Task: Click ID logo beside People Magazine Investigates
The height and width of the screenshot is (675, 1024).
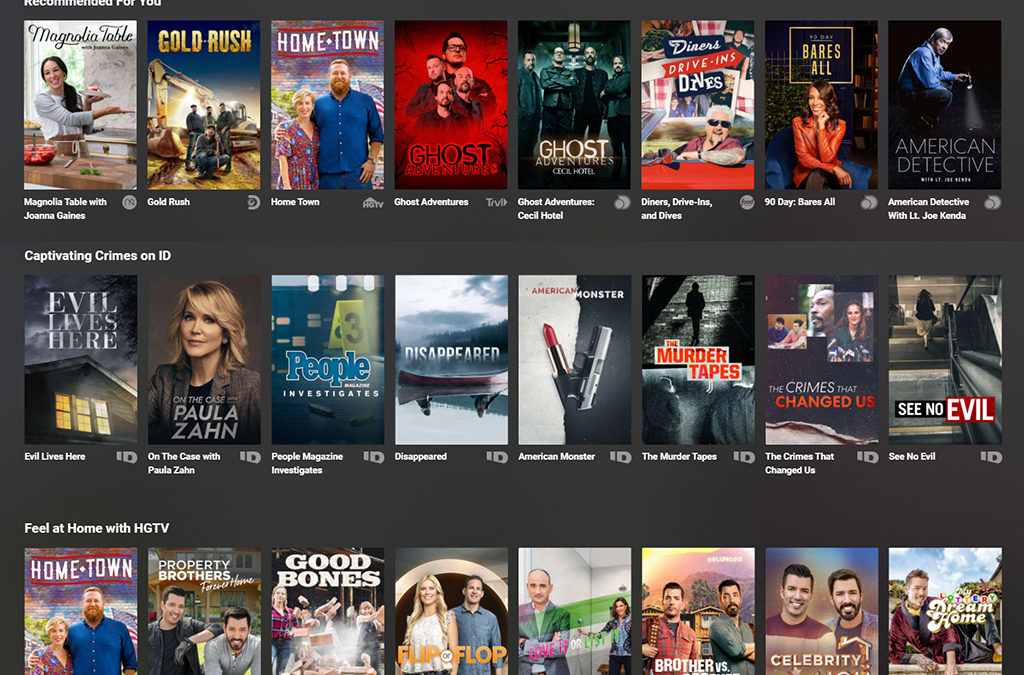Action: point(374,457)
